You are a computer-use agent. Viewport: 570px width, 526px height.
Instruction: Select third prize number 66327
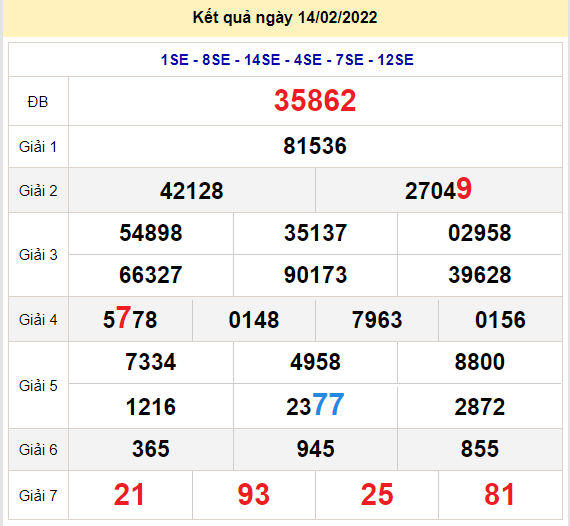tap(151, 275)
